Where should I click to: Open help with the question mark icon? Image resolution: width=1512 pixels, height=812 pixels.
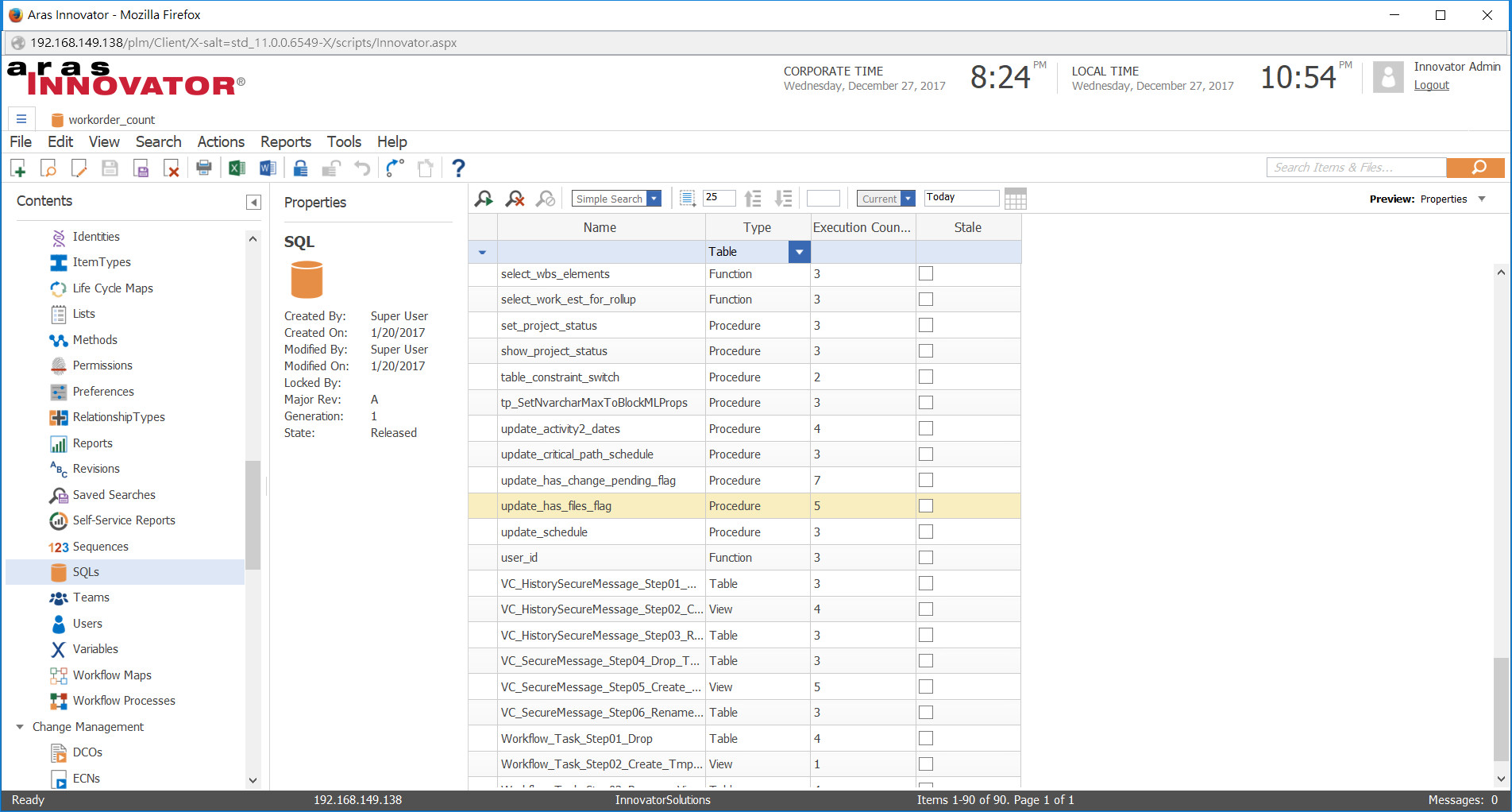click(x=458, y=168)
